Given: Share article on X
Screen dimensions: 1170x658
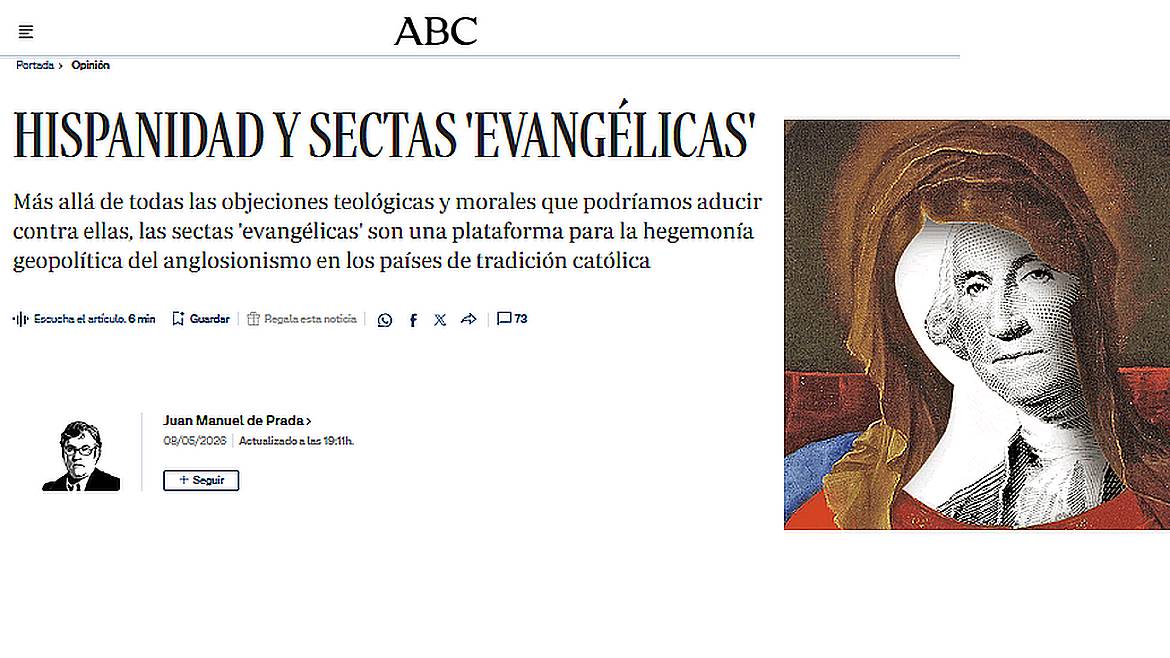Looking at the screenshot, I should 440,319.
